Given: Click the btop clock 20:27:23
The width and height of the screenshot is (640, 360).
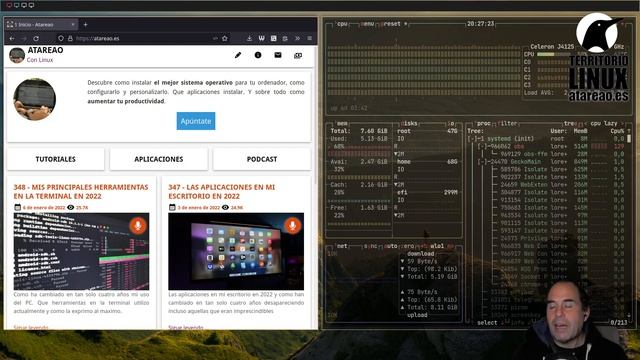Looking at the screenshot, I should (x=480, y=24).
